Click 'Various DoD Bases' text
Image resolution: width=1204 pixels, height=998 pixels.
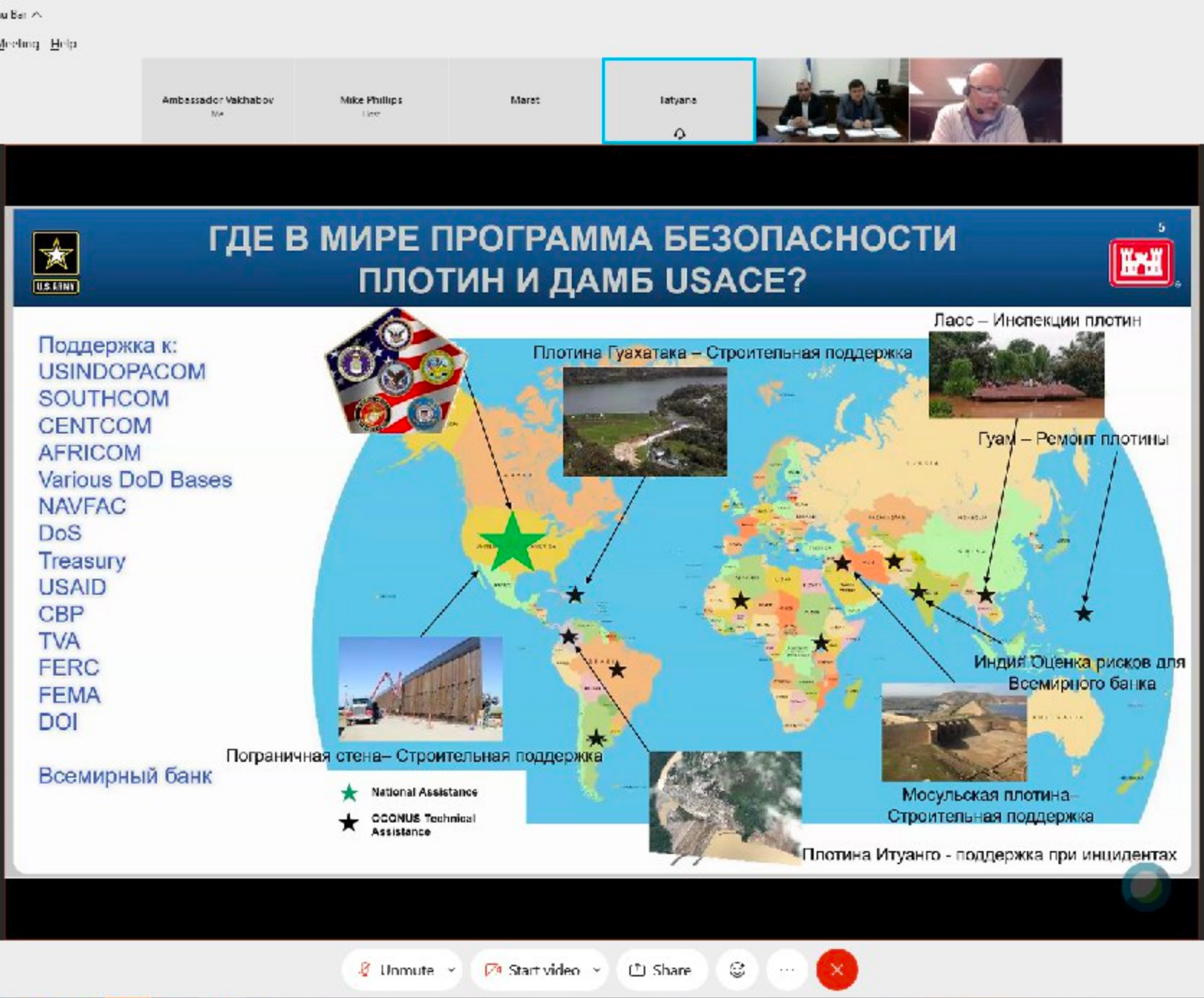[x=135, y=480]
